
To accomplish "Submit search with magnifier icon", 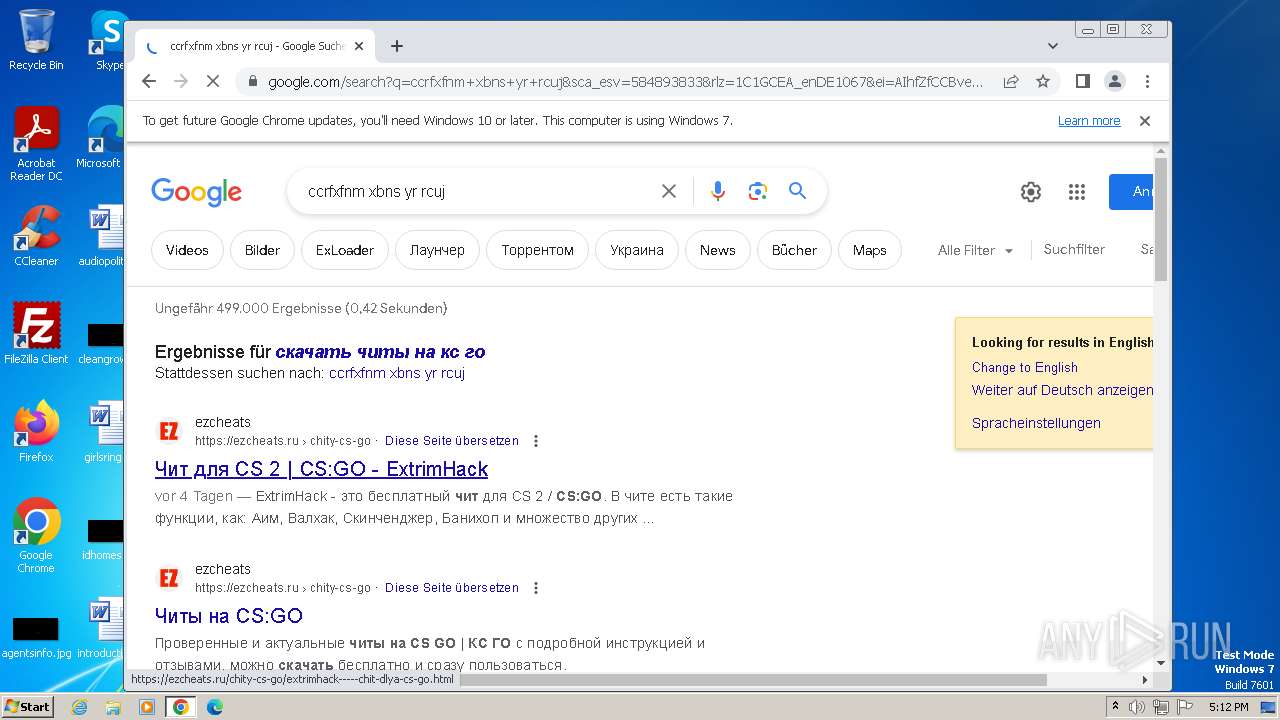I will point(797,191).
